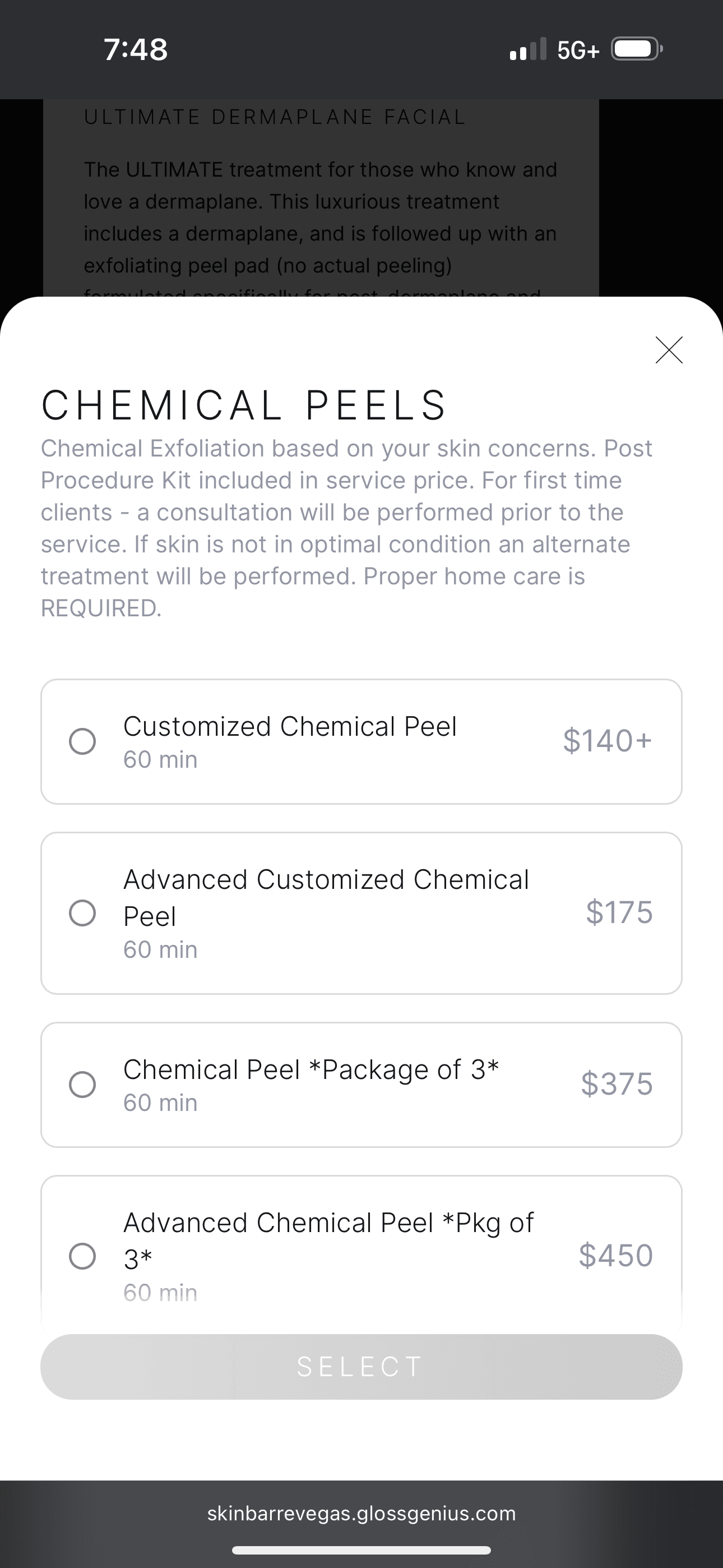Viewport: 723px width, 1568px height.
Task: Tap the CHEMICAL PEELS heading
Action: click(244, 405)
